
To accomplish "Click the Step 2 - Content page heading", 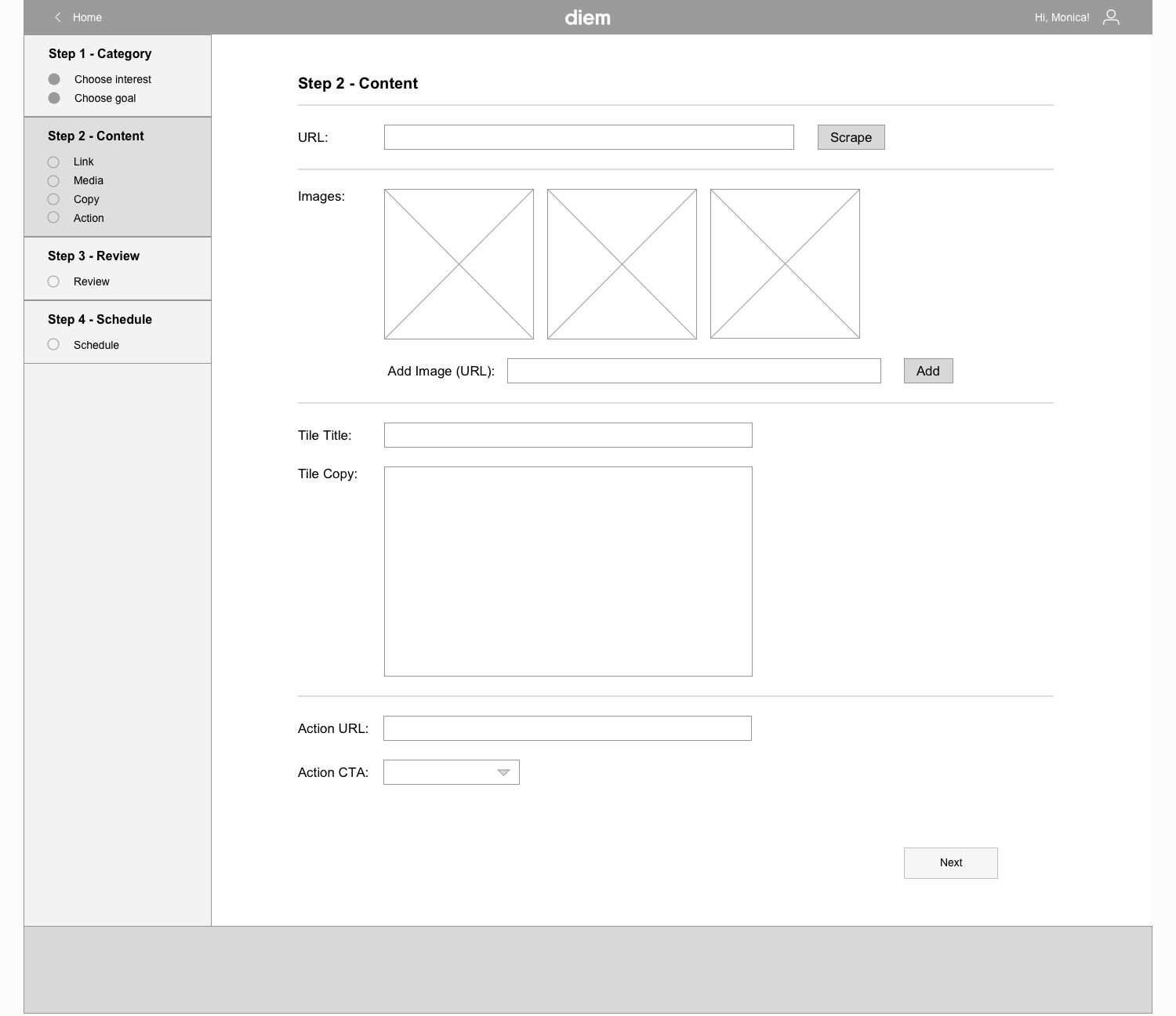I will [x=358, y=83].
